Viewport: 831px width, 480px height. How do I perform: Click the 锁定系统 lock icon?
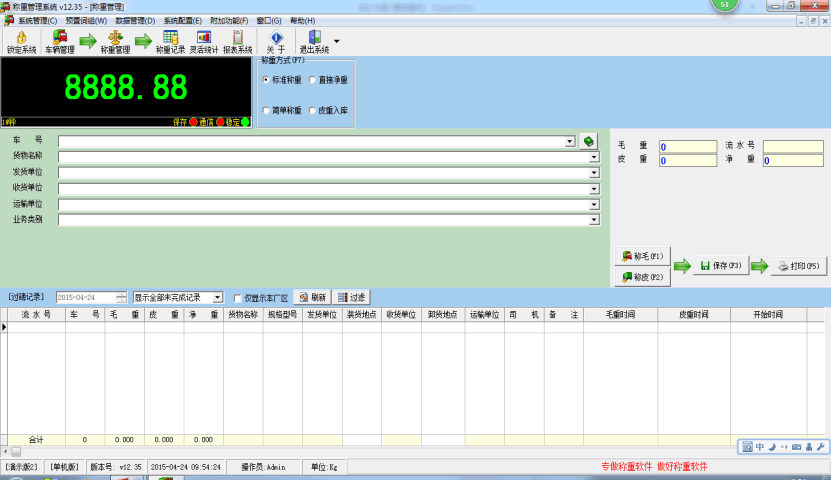[21, 38]
